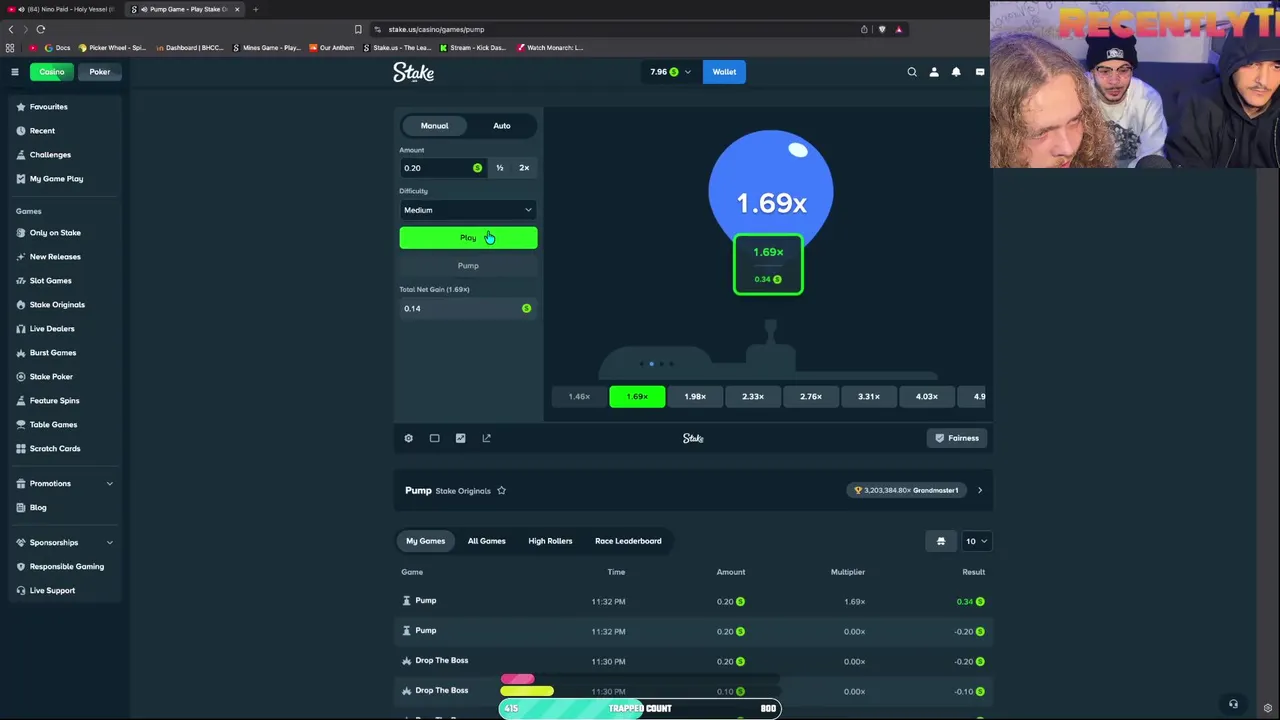Open balance 7.96 currency dropdown
1280x720 pixels.
670,72
